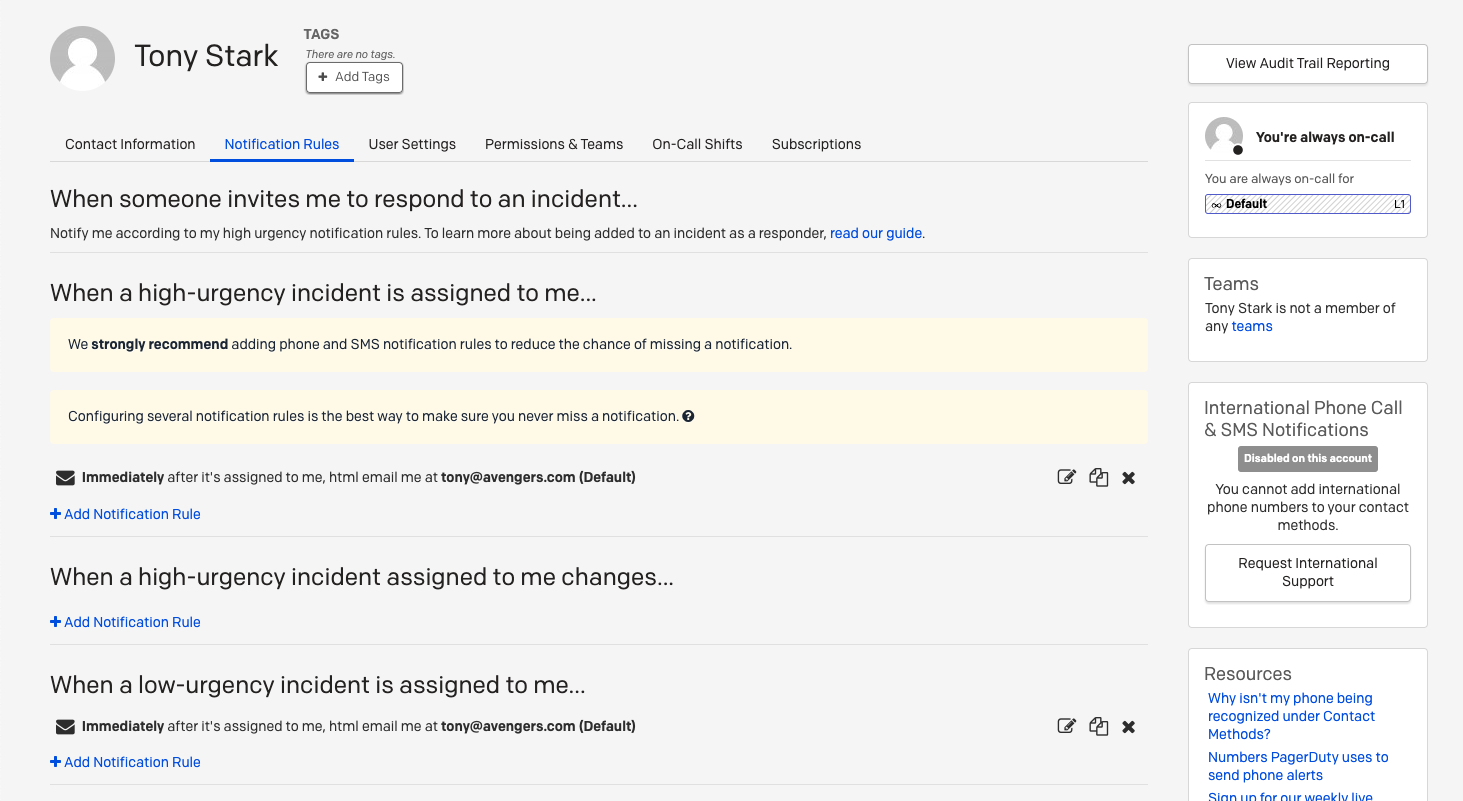Duplicate the low-urgency email notification rule

click(x=1098, y=726)
